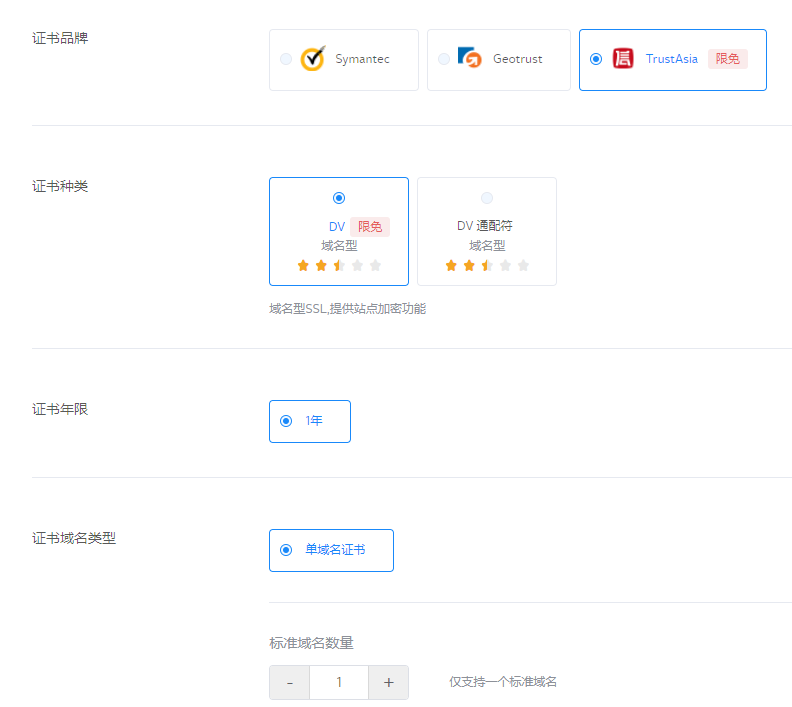This screenshot has height=707, width=792.
Task: Select the Geotrust brand radio button
Action: (444, 59)
